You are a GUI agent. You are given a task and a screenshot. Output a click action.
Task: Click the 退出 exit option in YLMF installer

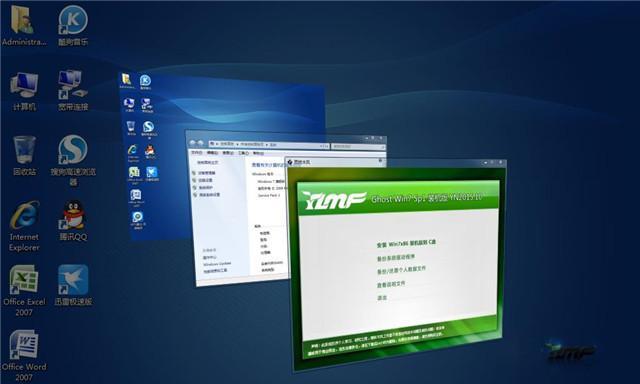(382, 298)
